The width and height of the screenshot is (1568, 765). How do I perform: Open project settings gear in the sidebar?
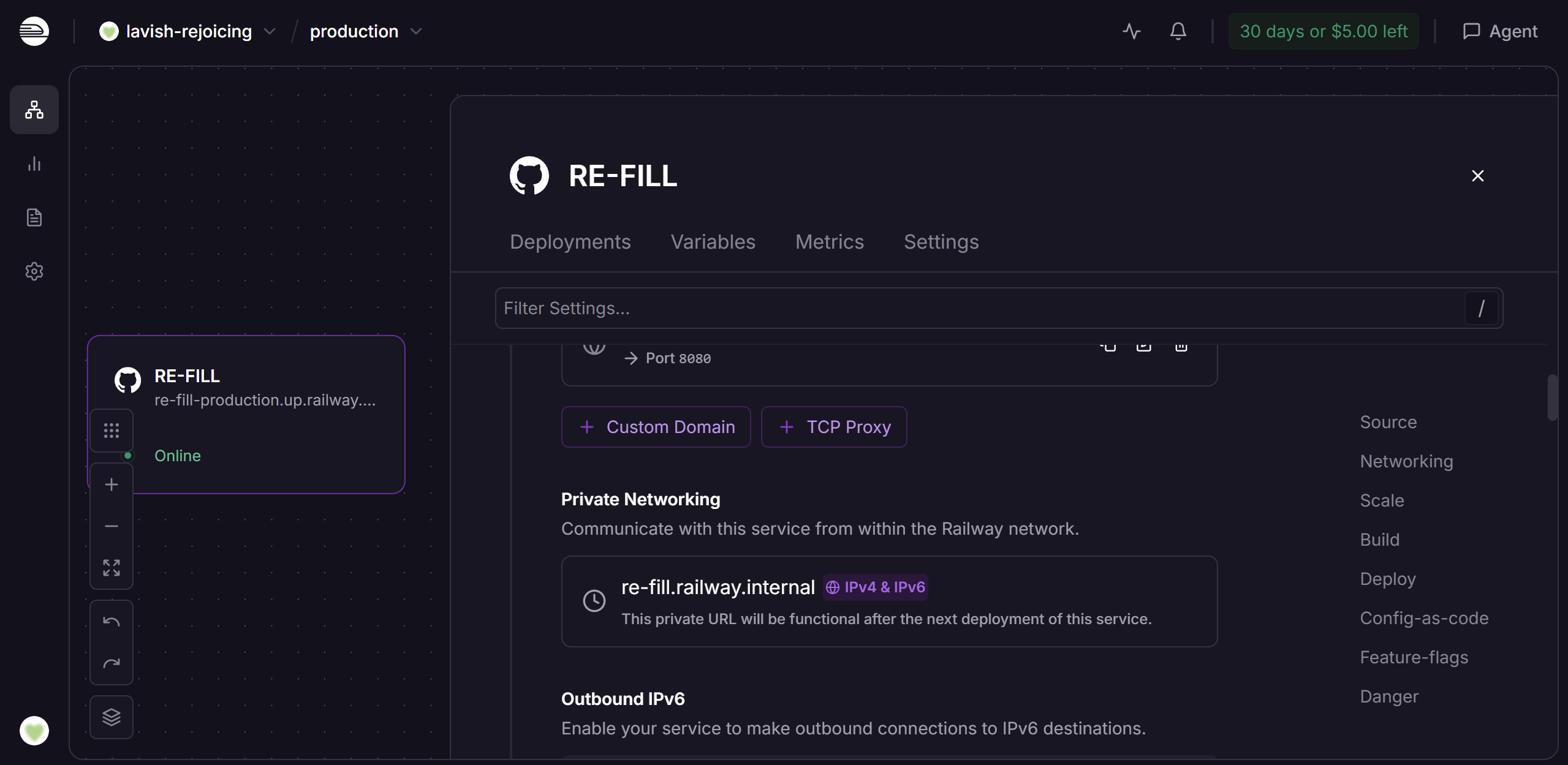point(34,271)
